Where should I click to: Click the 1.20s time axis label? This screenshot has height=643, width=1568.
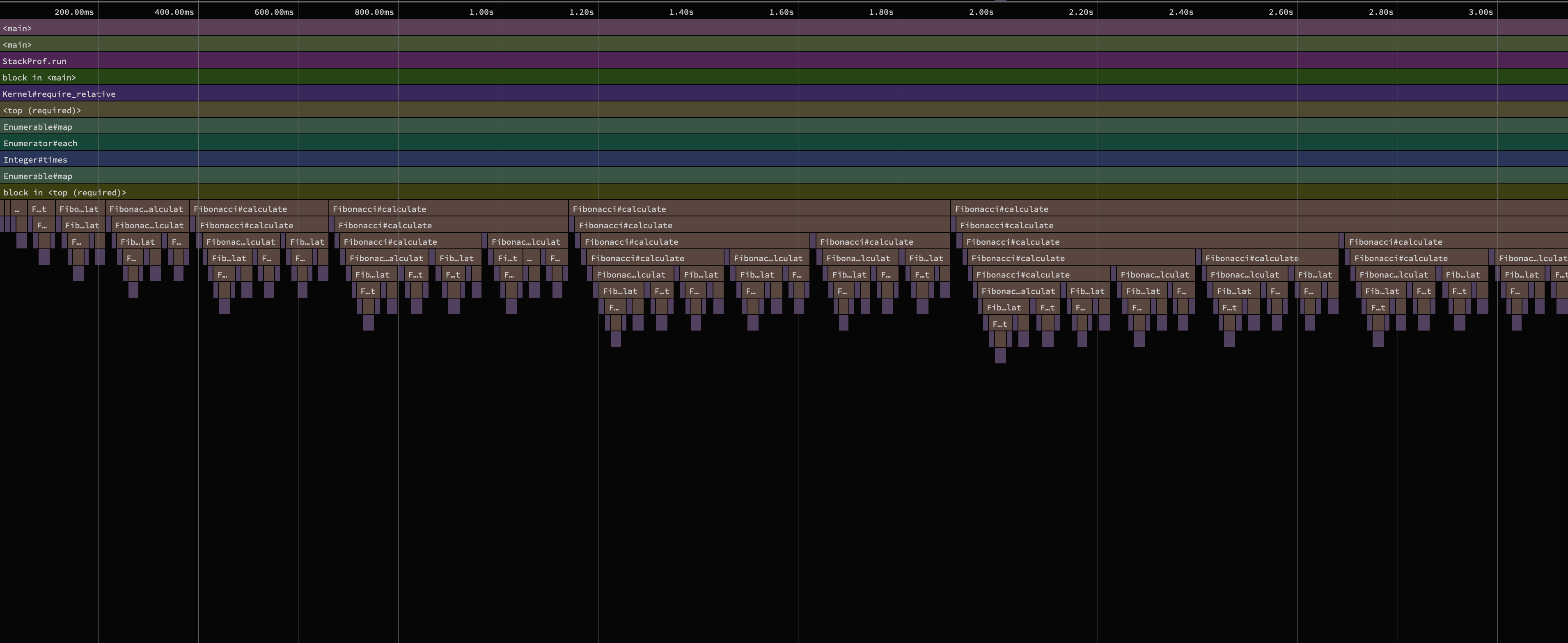coord(581,11)
